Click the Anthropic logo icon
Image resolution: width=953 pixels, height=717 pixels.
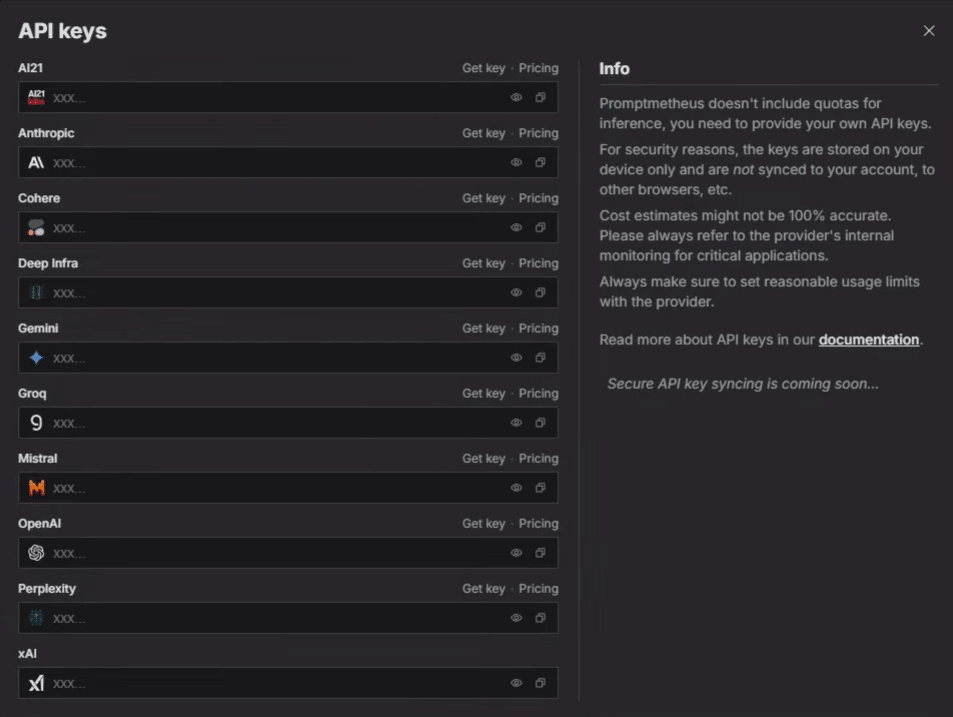36,162
